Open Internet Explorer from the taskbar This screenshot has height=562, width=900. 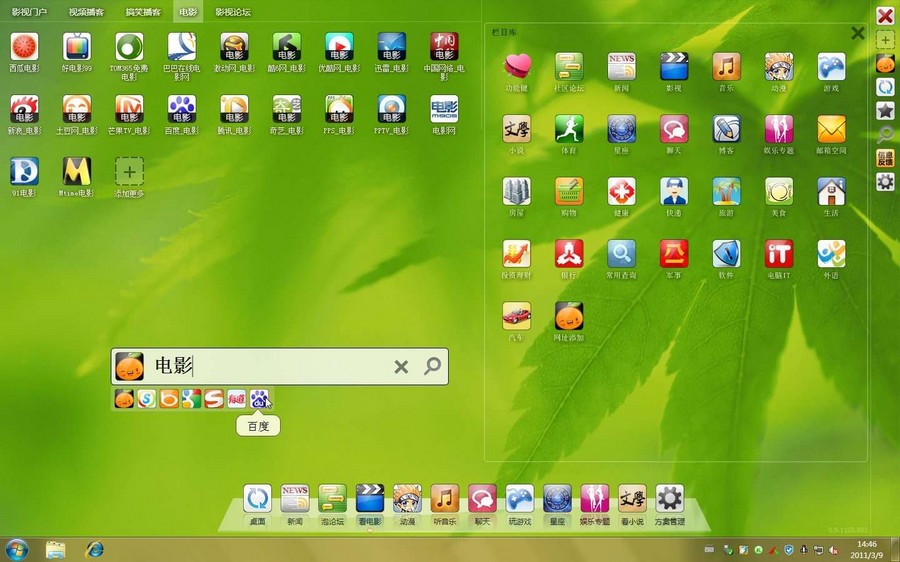[x=95, y=549]
